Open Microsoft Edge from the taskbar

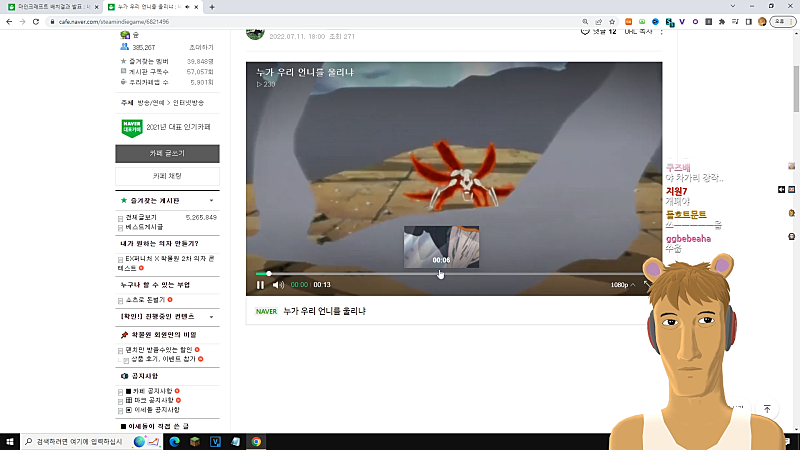pos(174,442)
